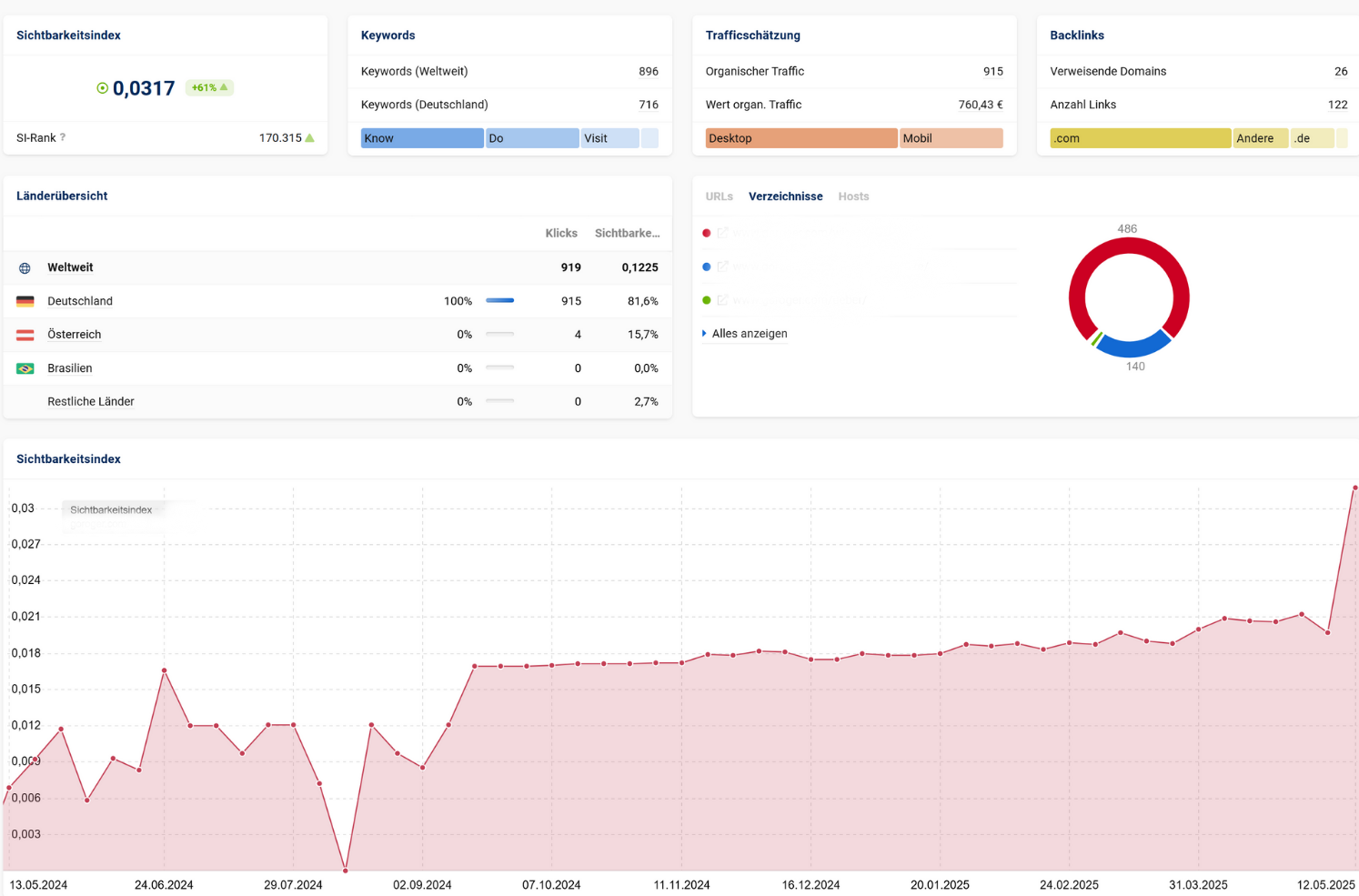Click the Keywords (Deutschland) row

[x=509, y=105]
